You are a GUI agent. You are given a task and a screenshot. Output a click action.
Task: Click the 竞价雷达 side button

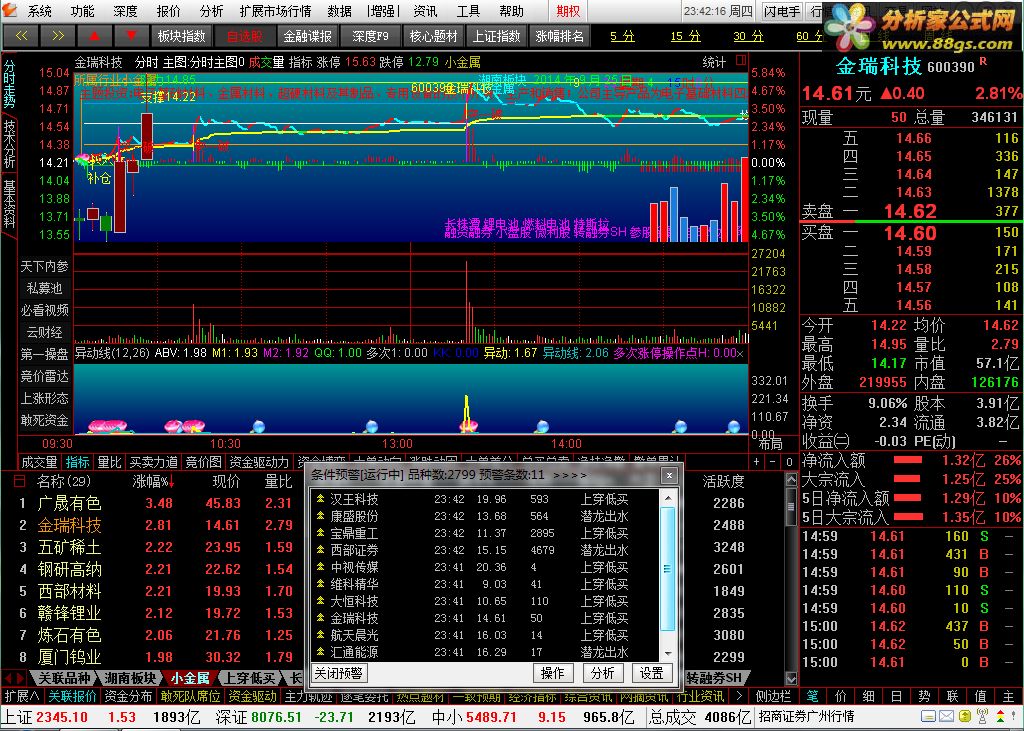point(44,376)
